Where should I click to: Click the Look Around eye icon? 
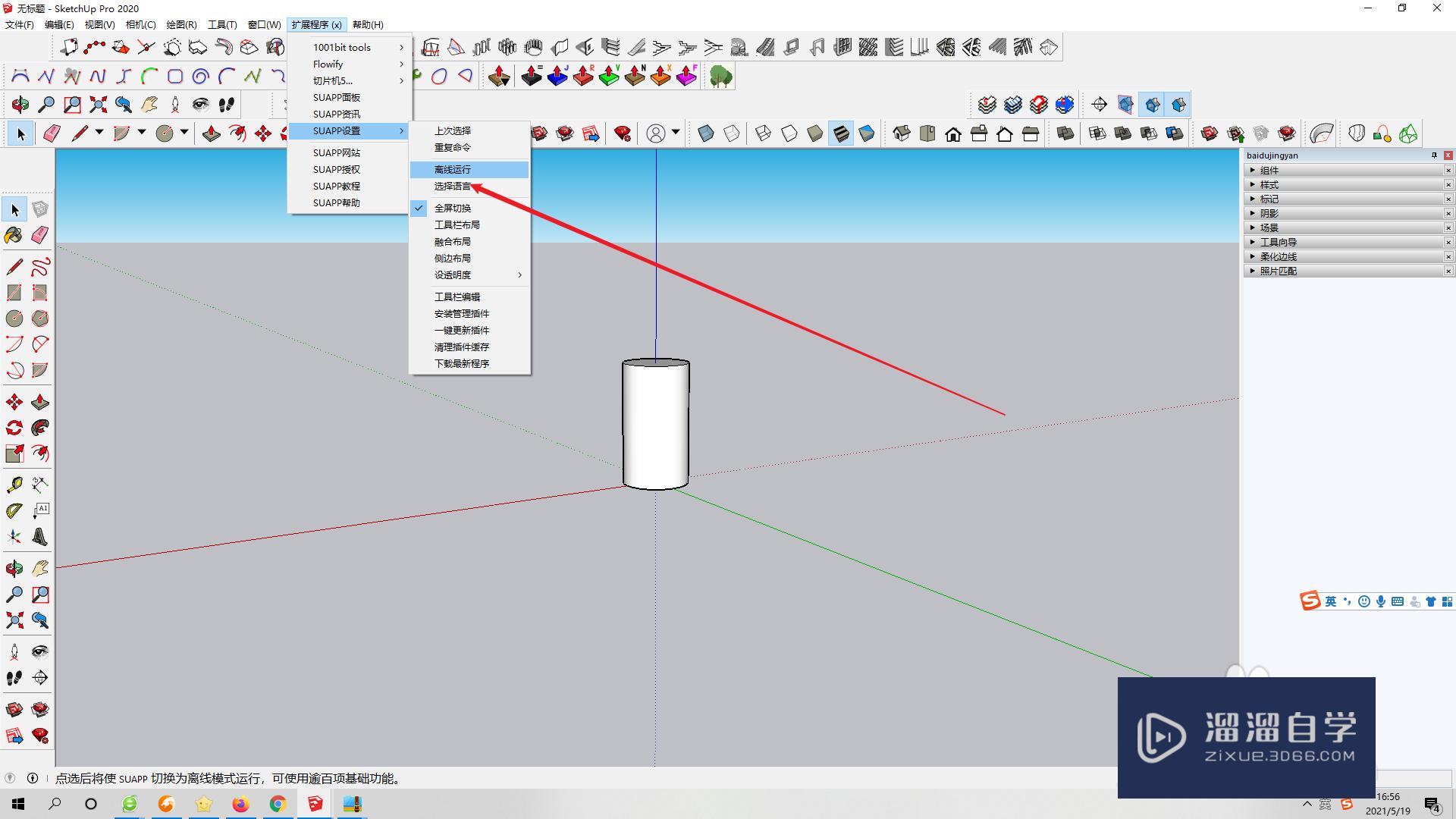(200, 105)
